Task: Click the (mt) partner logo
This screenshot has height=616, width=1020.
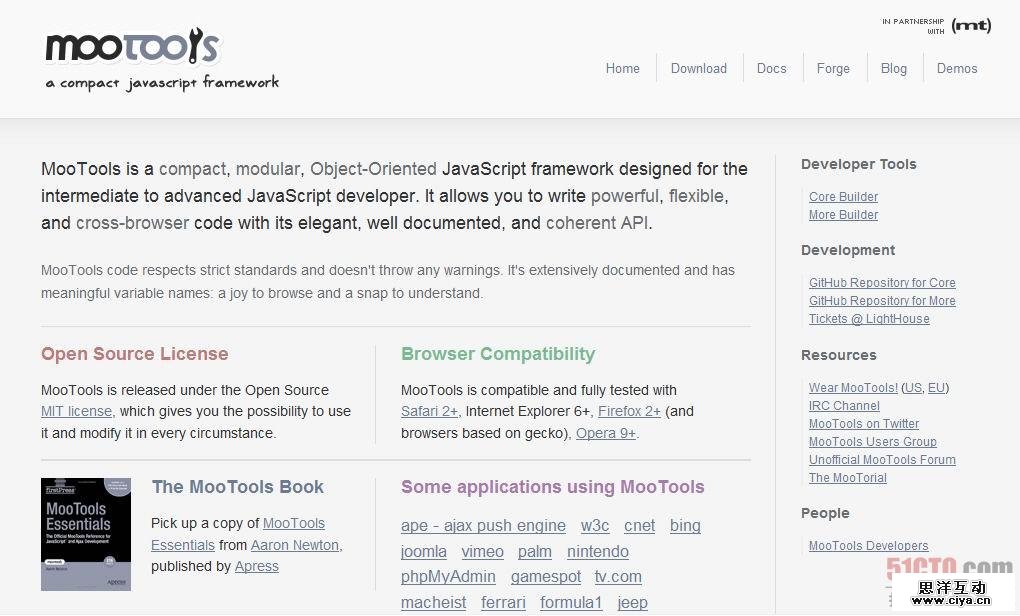Action: pos(971,25)
